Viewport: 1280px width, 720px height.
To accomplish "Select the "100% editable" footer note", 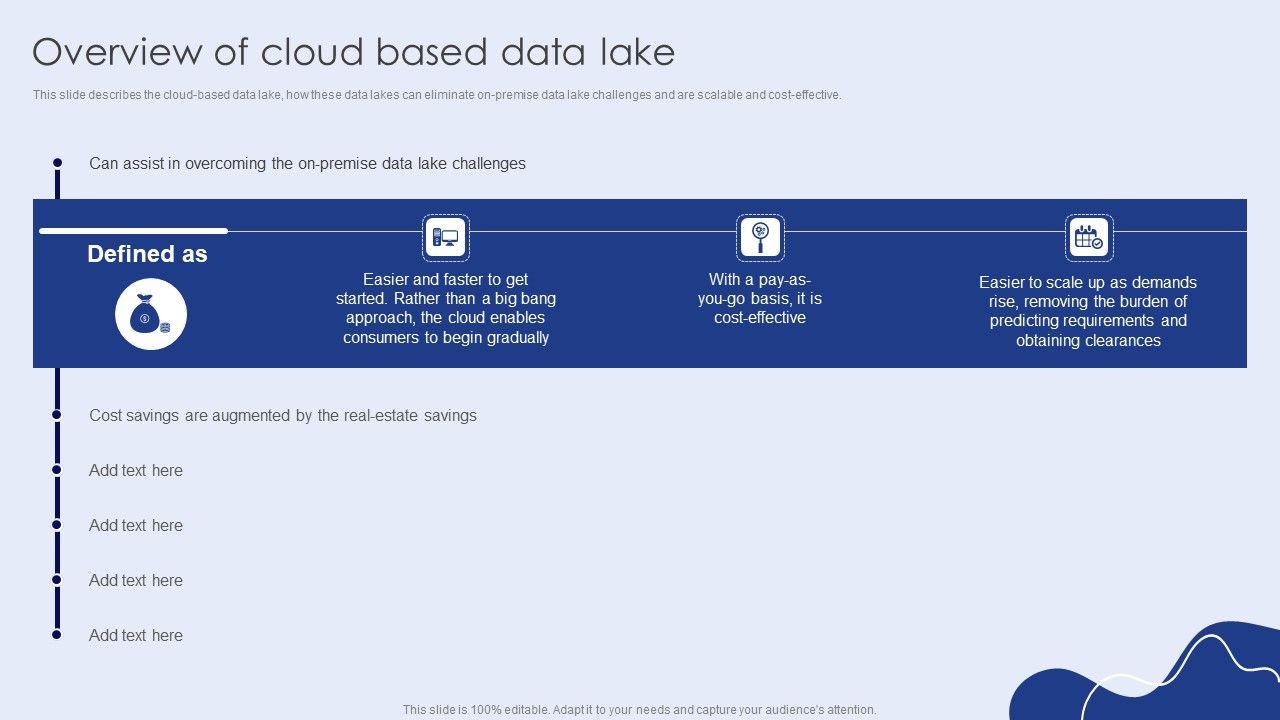I will (x=639, y=709).
